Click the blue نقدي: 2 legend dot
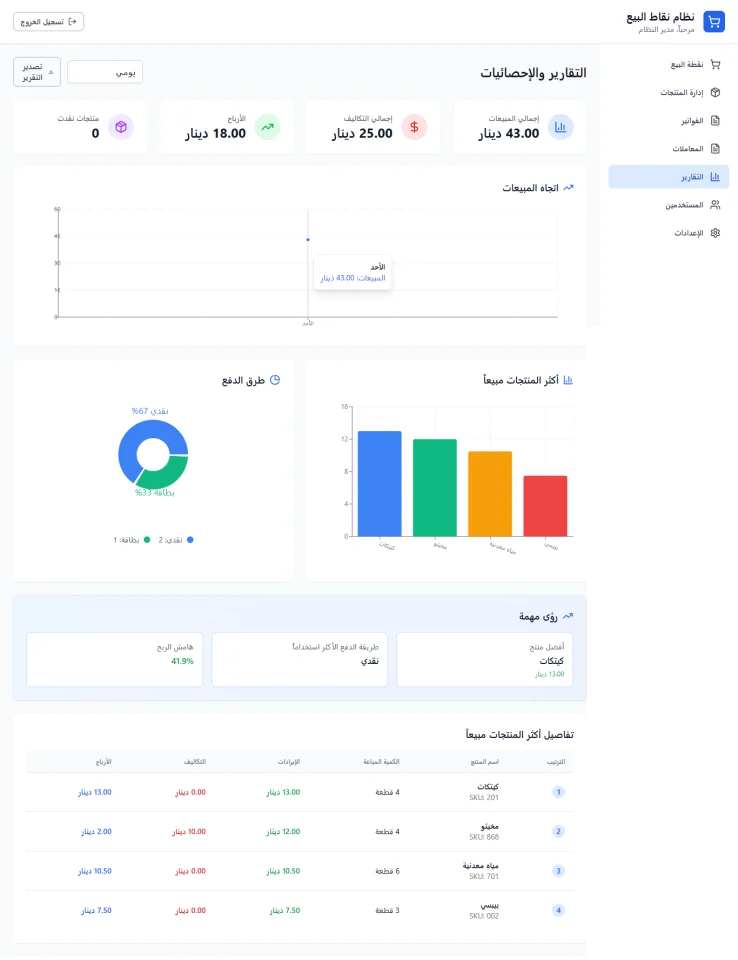 click(190, 540)
